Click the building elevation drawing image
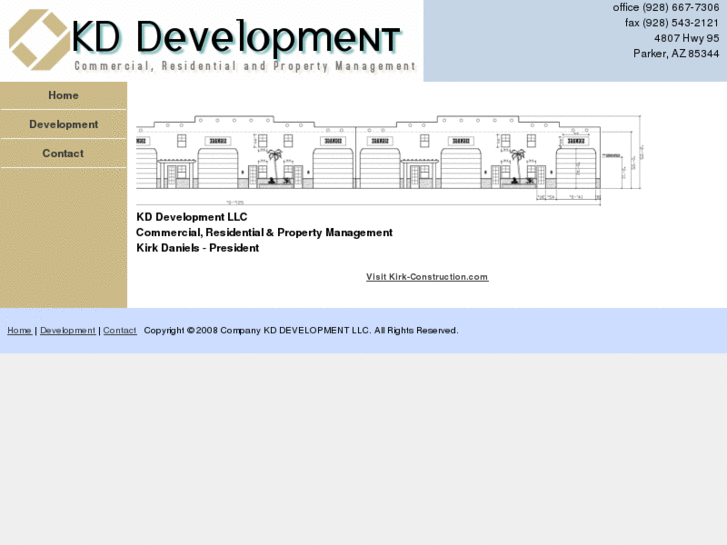The image size is (727, 545). [390, 160]
